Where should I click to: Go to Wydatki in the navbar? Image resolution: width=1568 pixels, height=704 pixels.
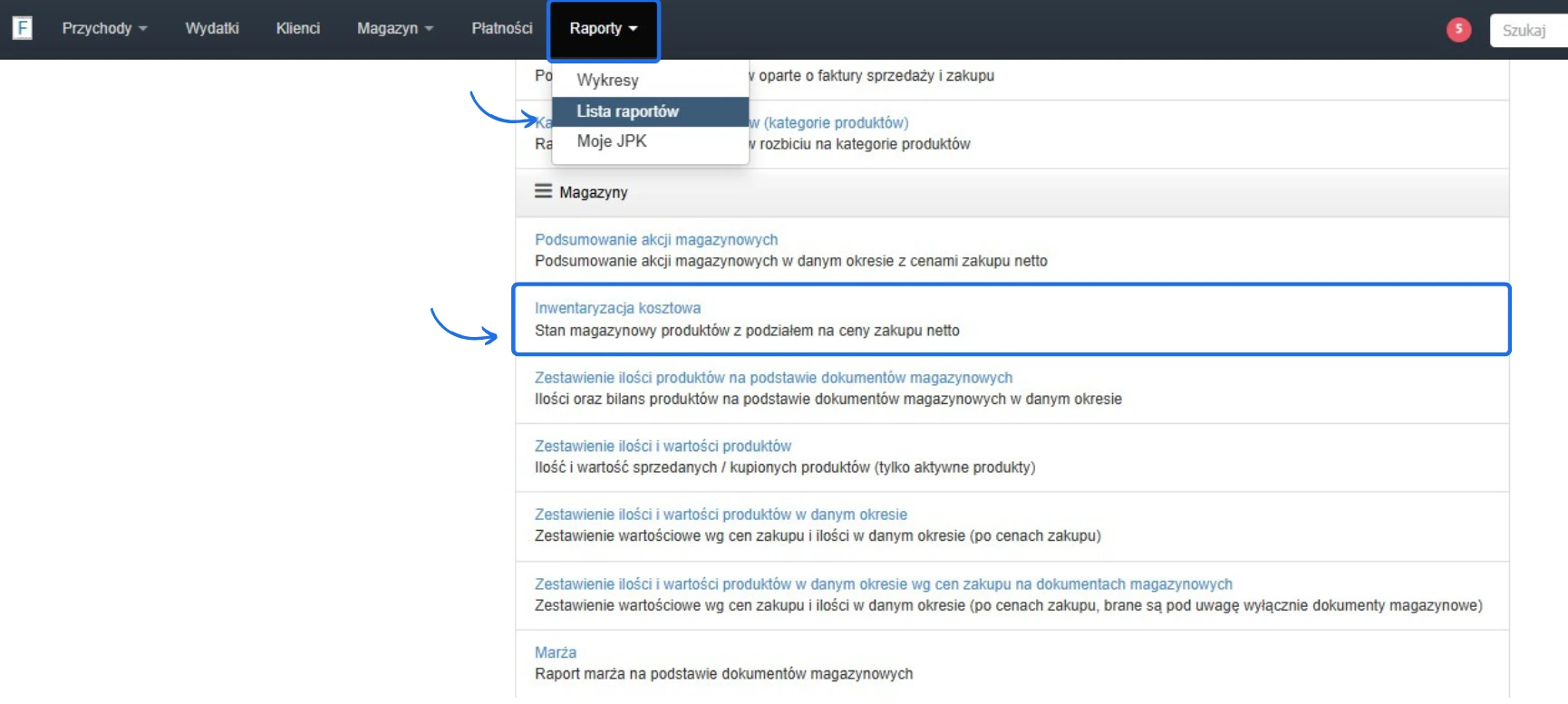(212, 28)
